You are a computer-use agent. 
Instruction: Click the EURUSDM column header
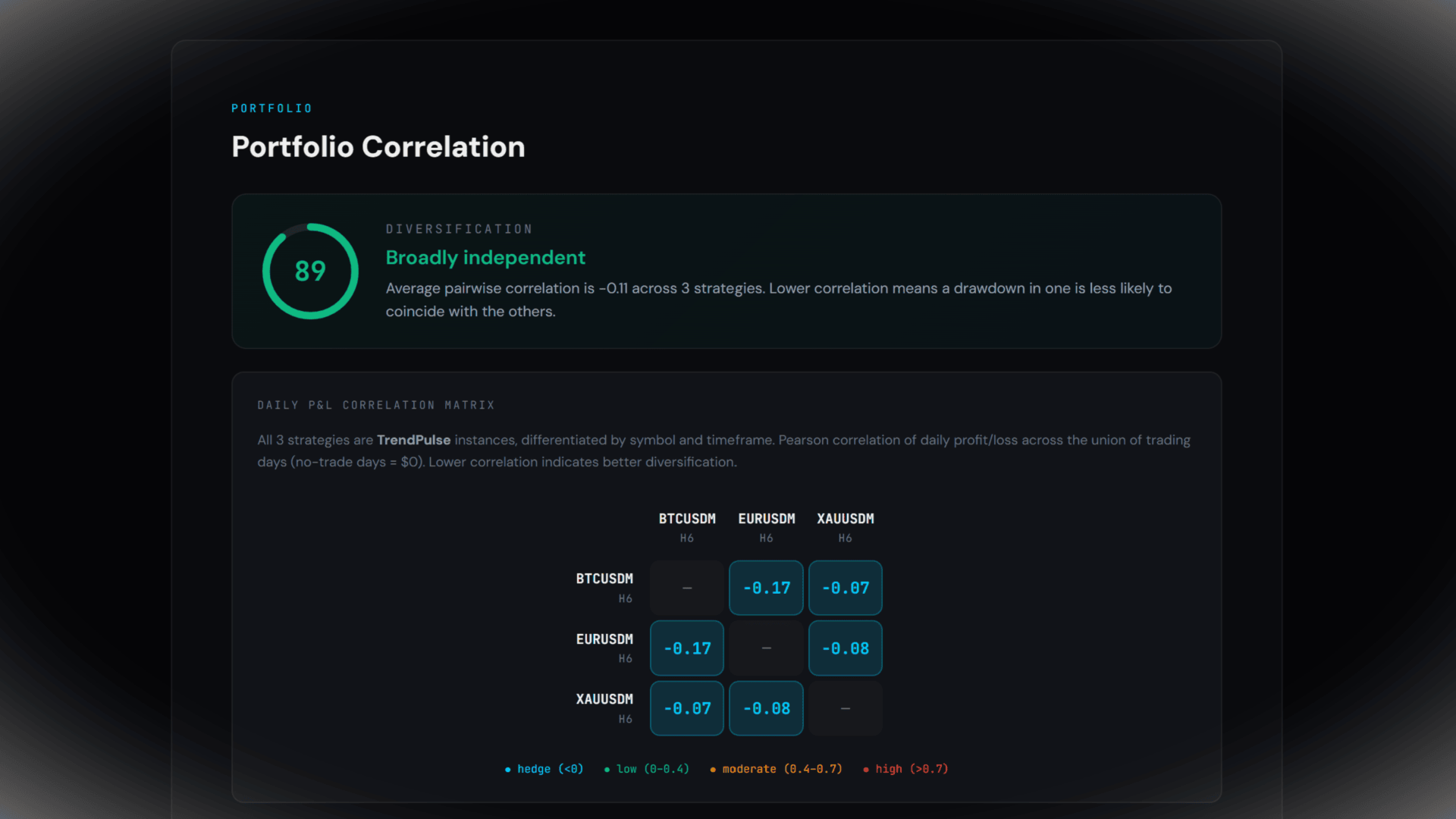pyautogui.click(x=767, y=527)
